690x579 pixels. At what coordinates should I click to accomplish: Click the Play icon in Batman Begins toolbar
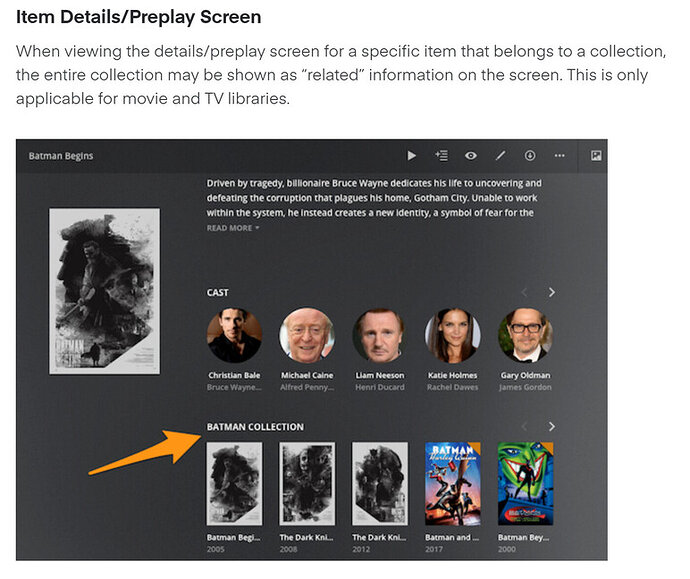point(411,156)
